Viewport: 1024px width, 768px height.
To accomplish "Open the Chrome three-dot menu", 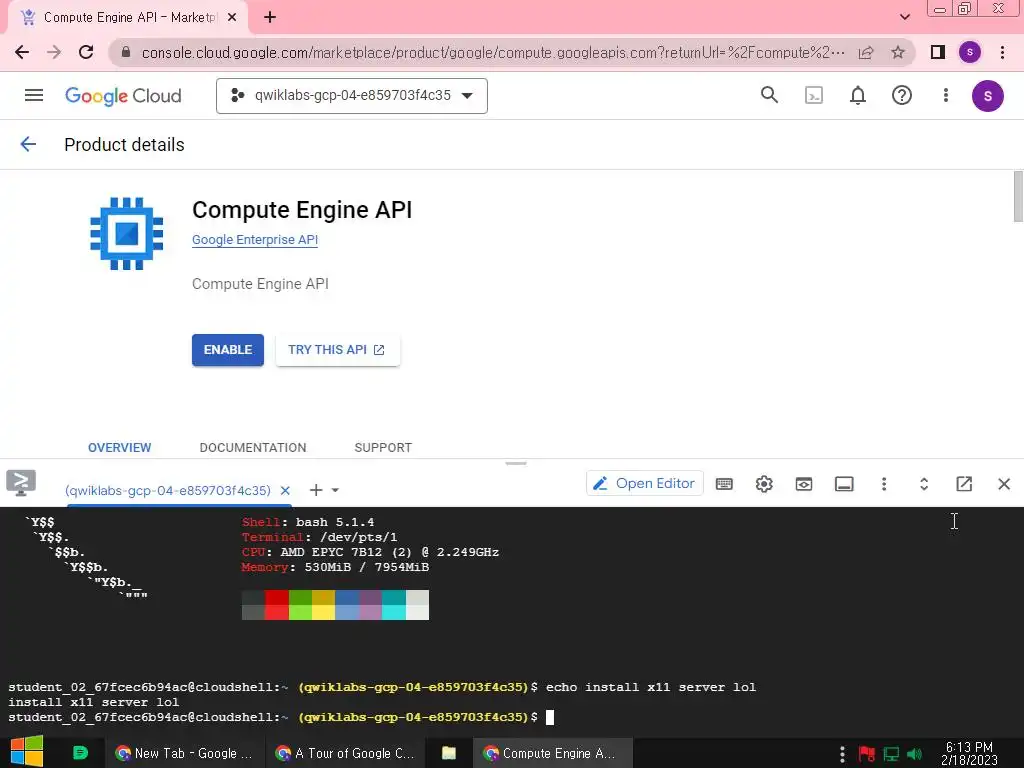I will tap(1002, 52).
